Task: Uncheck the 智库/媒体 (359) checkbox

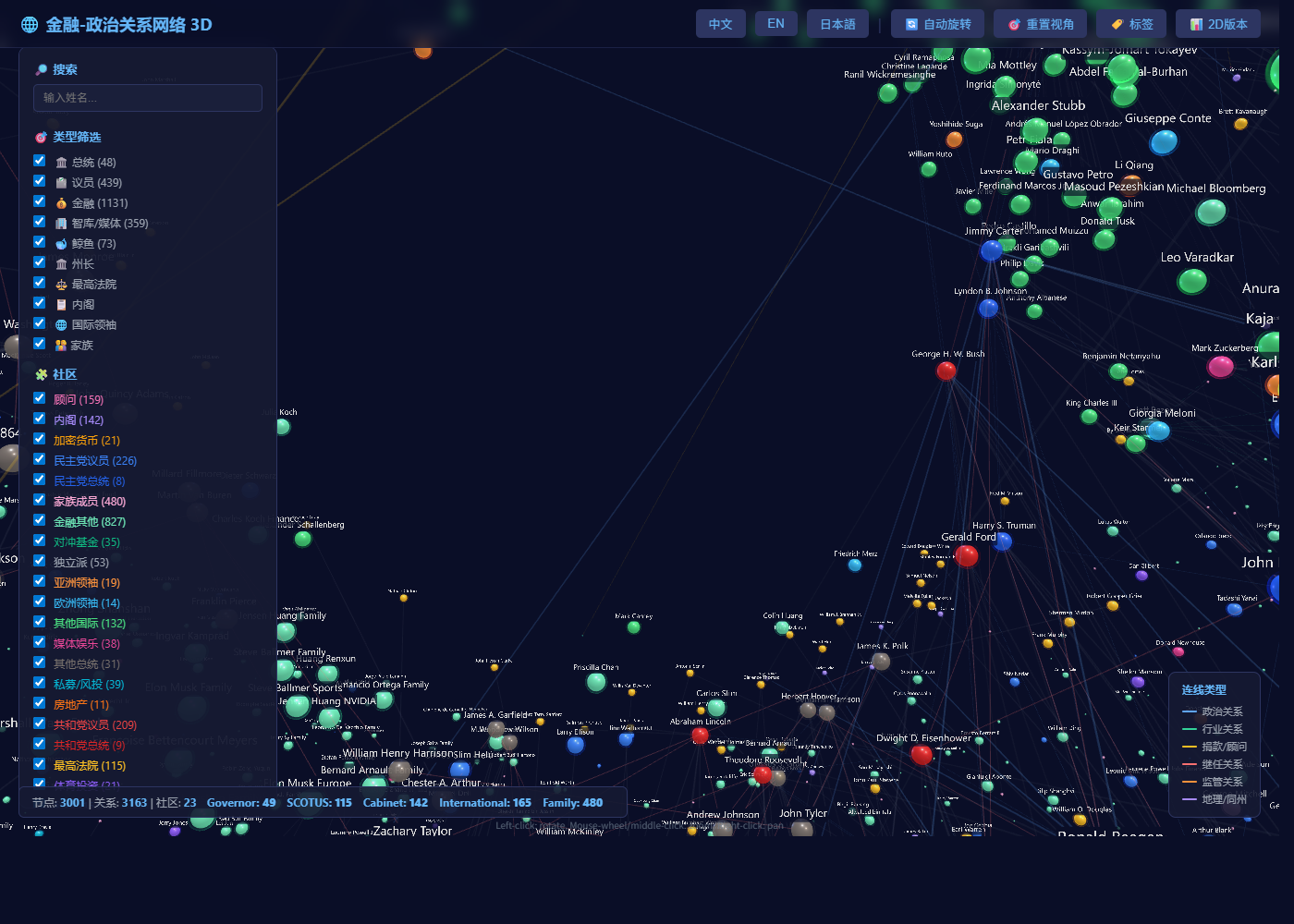Action: click(40, 222)
